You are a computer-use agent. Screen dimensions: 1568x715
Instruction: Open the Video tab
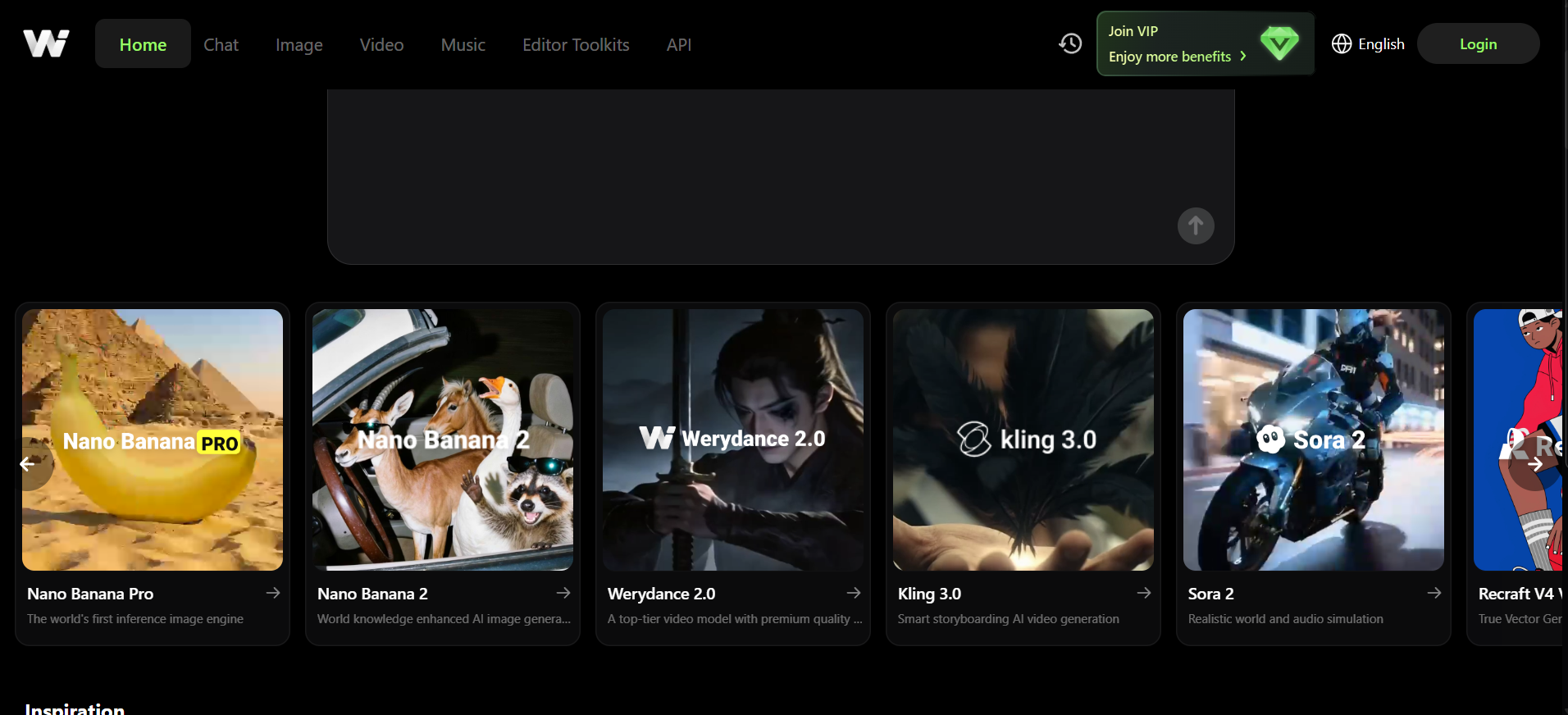tap(381, 45)
